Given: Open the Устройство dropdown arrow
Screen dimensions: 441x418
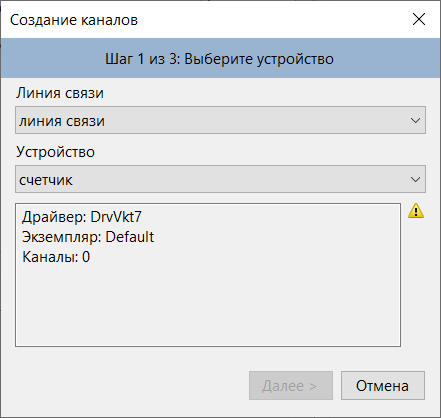Looking at the screenshot, I should click(x=415, y=179).
